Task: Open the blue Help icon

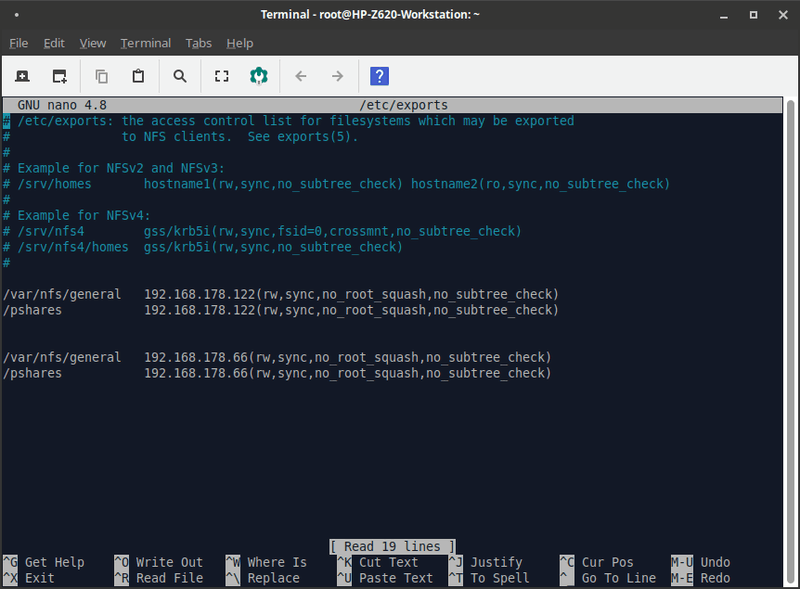Action: (379, 77)
